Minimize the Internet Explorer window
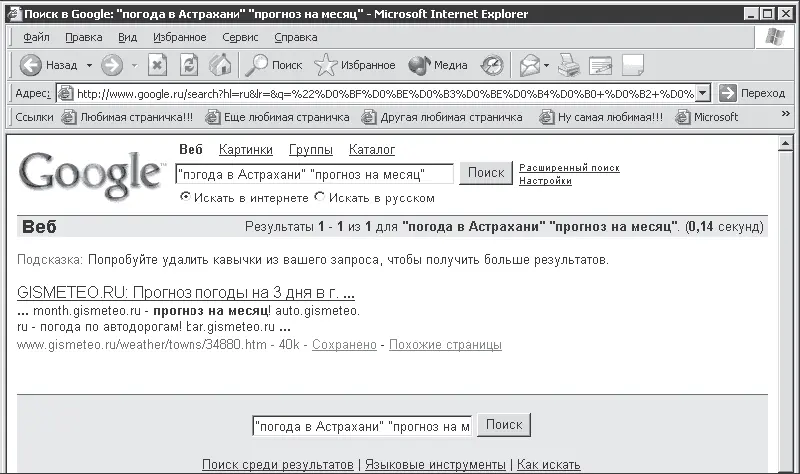800x474 pixels. (751, 14)
